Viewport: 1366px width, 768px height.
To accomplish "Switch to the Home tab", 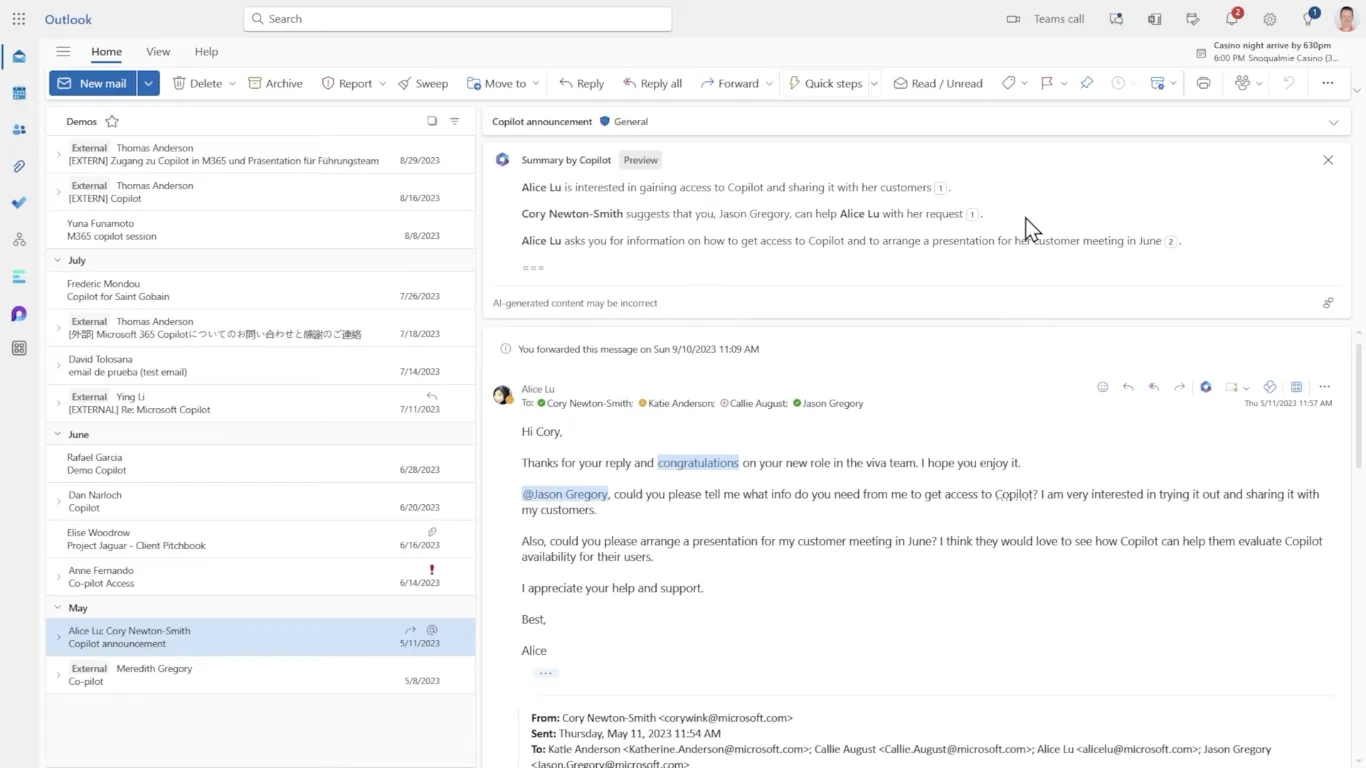I will pos(106,52).
